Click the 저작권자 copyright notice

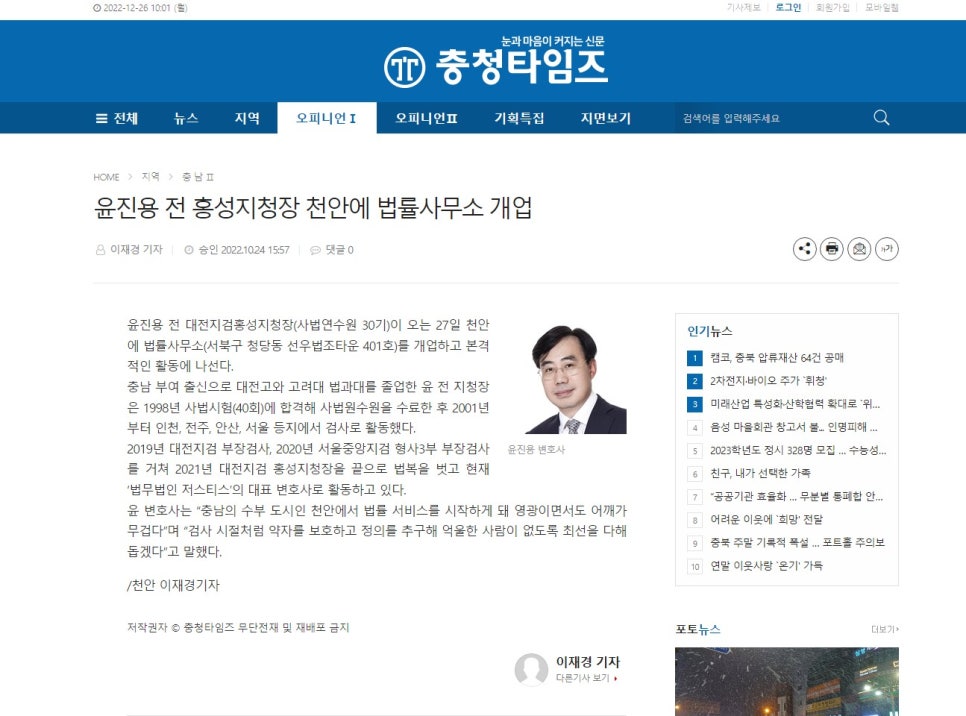coord(238,627)
